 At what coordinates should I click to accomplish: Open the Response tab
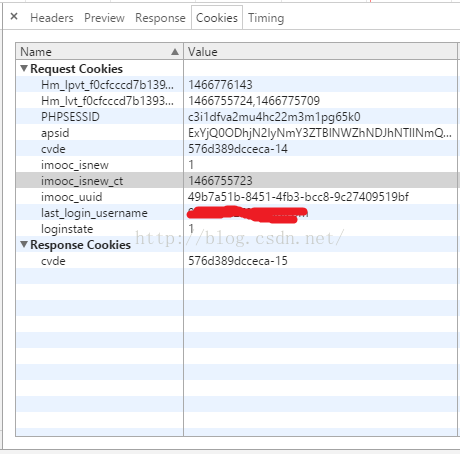point(160,18)
